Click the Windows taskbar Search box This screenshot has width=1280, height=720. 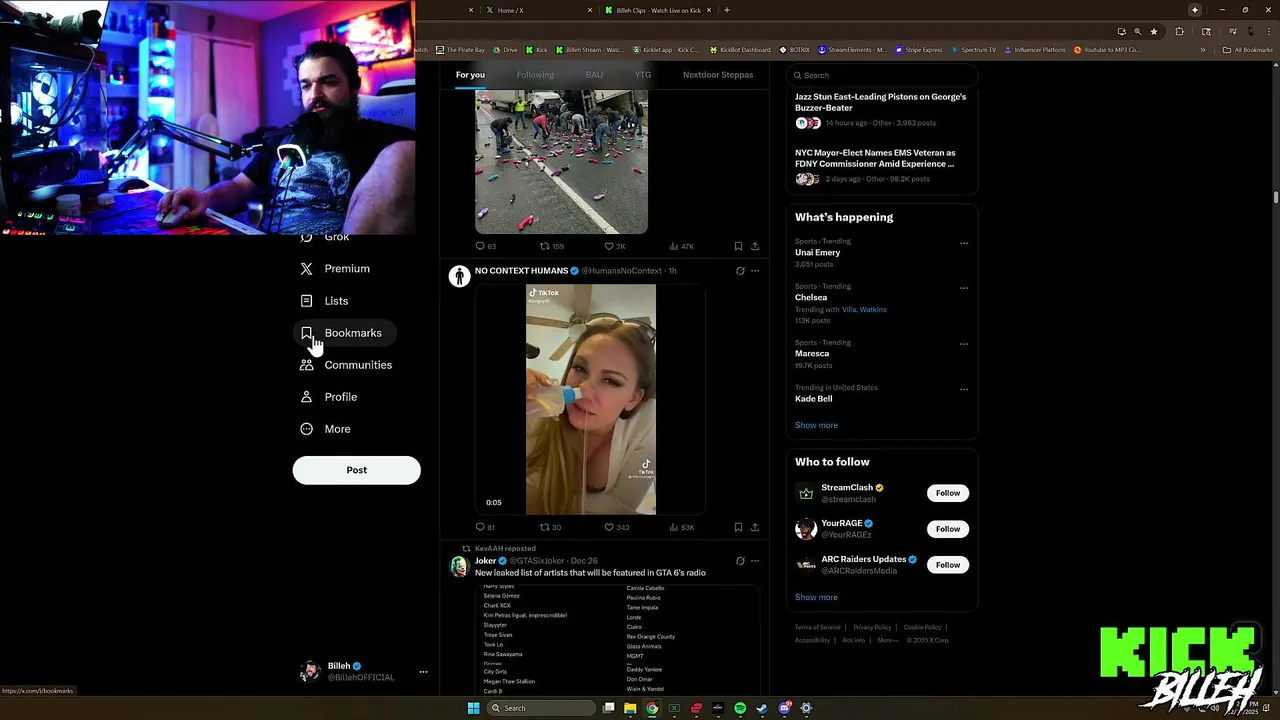point(540,708)
